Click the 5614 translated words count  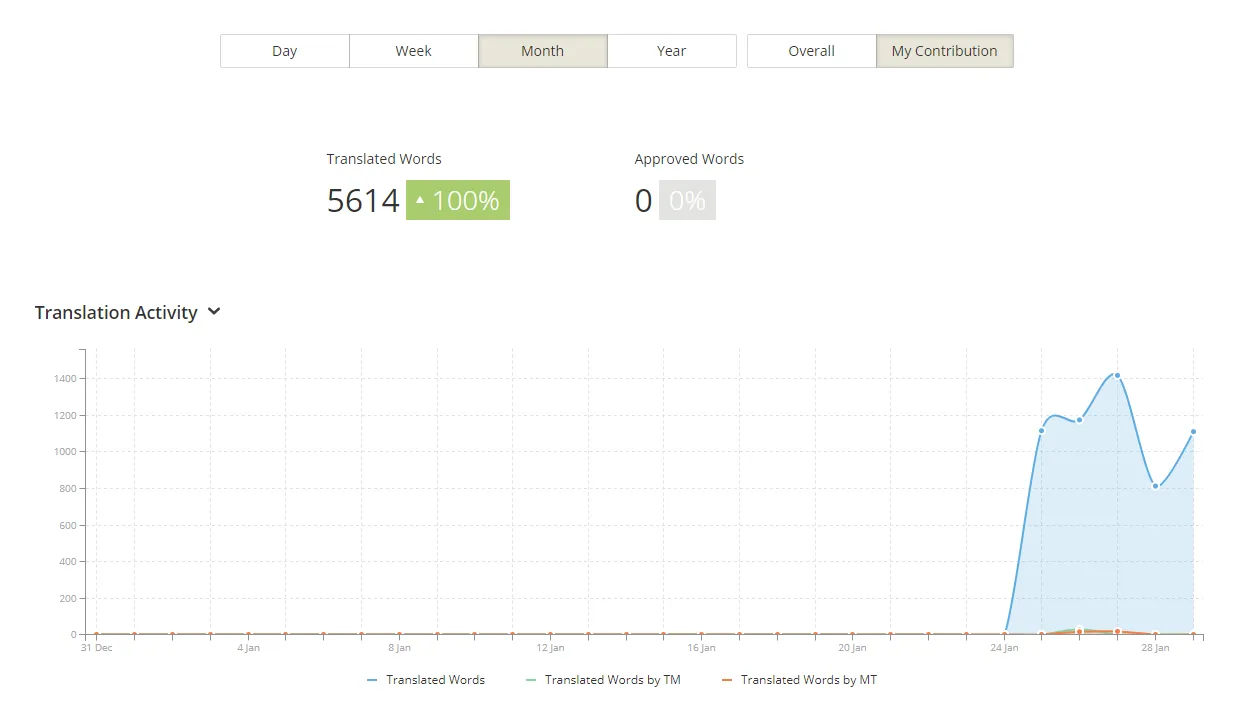point(363,201)
